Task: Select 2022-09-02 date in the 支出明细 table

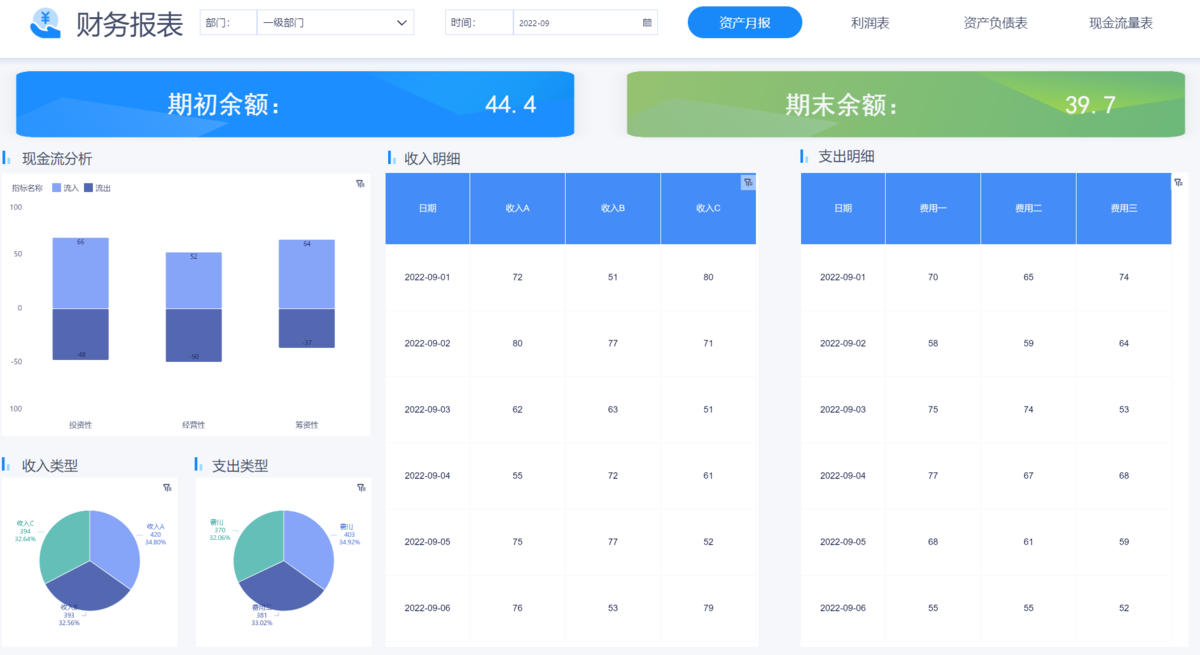Action: click(843, 343)
